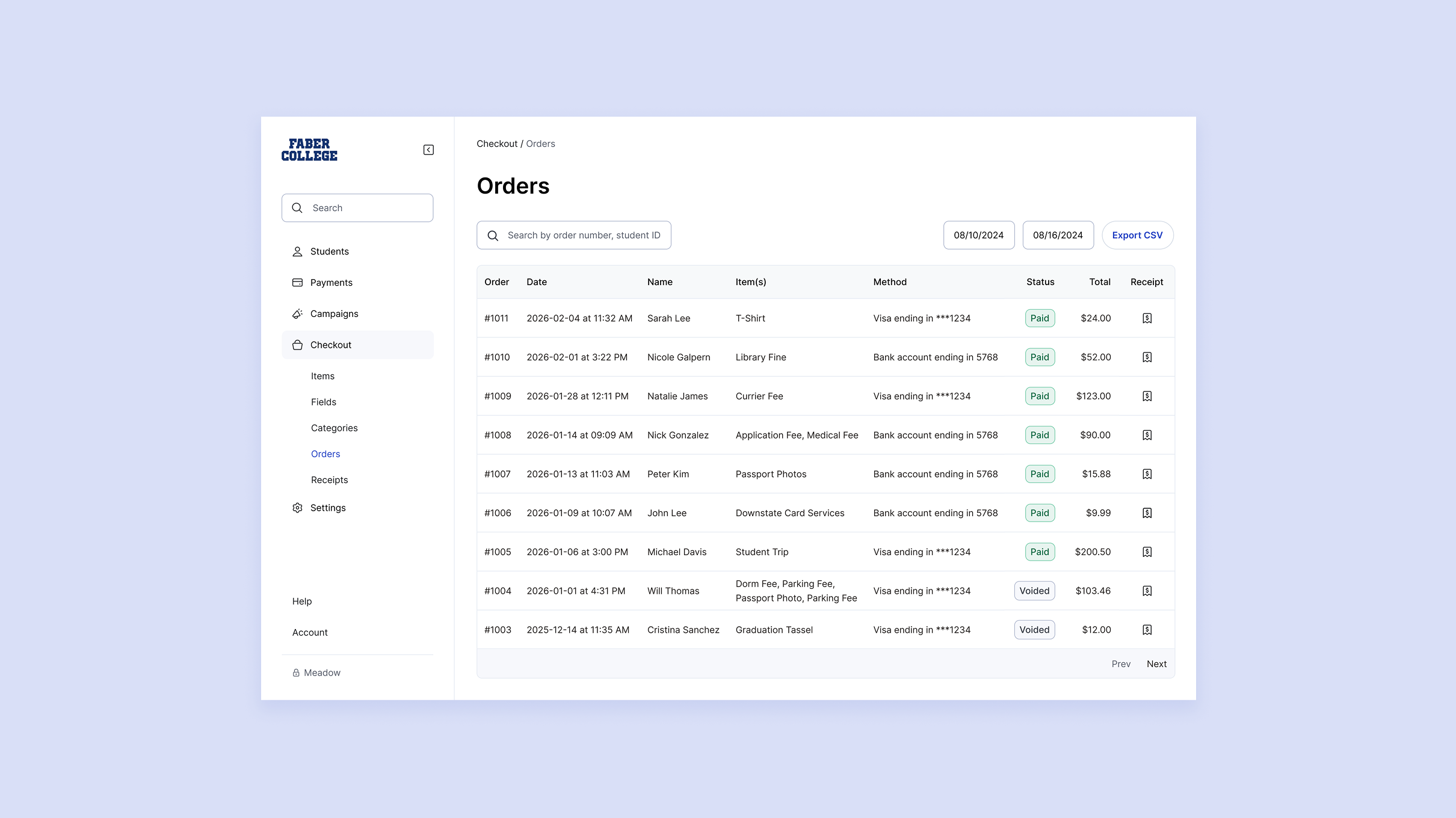Image resolution: width=1456 pixels, height=818 pixels.
Task: Open receipt for Michael Davis order
Action: pos(1147,552)
